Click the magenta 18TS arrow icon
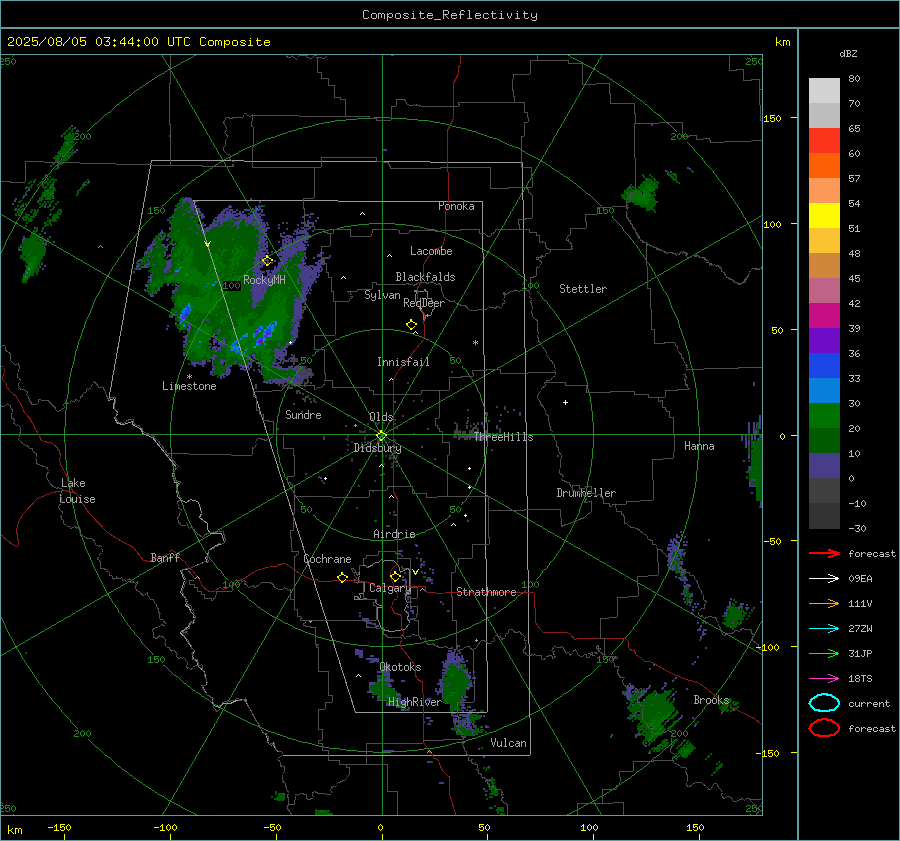Screen dimensions: 900x841 (824, 679)
